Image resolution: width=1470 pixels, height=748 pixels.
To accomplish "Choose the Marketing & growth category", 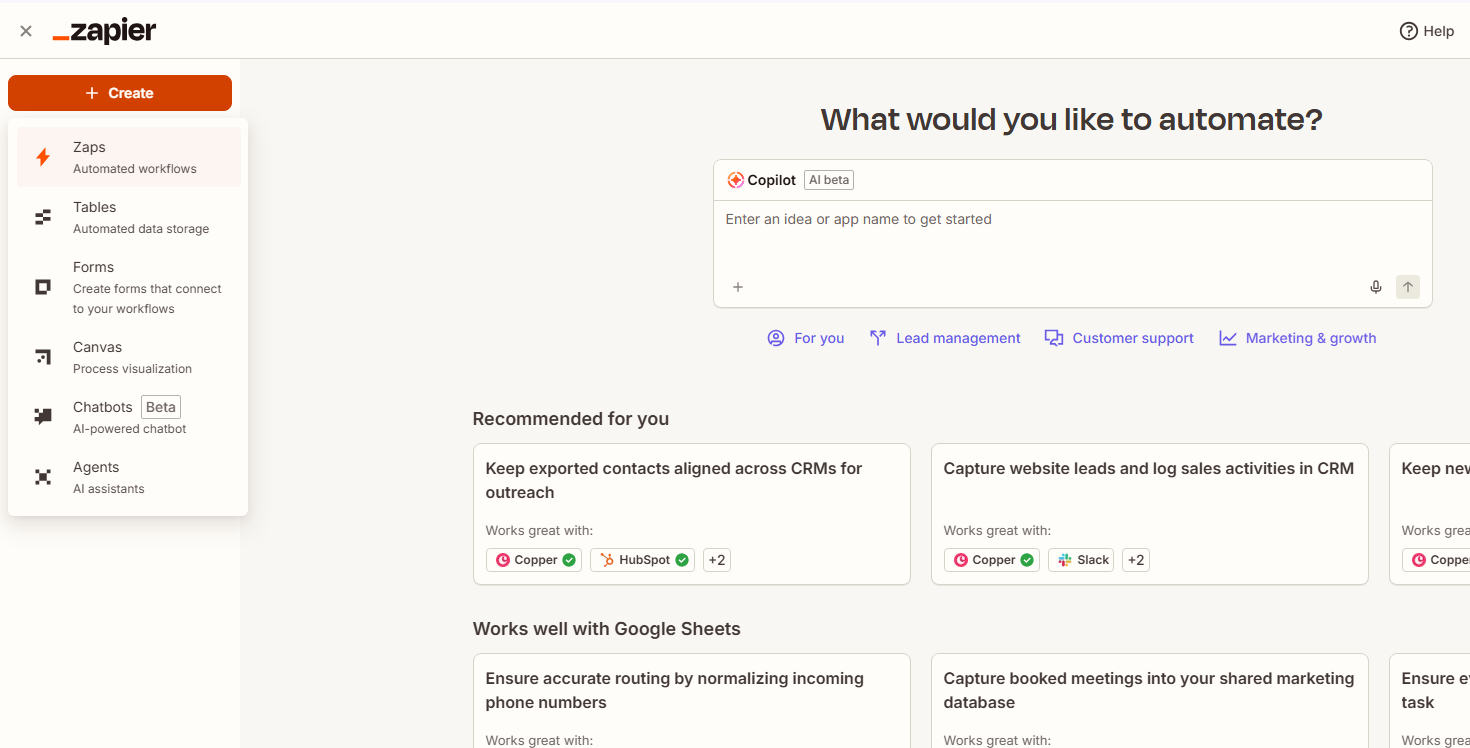I will 1298,338.
